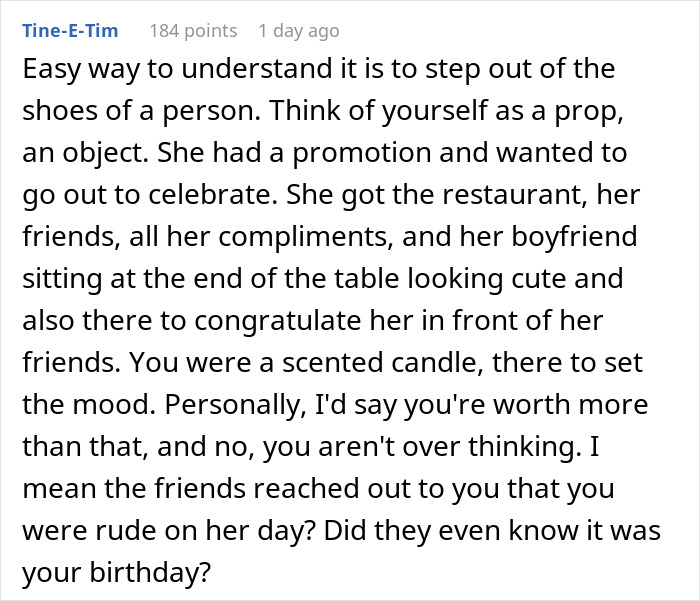Screen dimensions: 700x601
Task: Click the word 'Easy' starting the comment
Action: pyautogui.click(x=49, y=71)
